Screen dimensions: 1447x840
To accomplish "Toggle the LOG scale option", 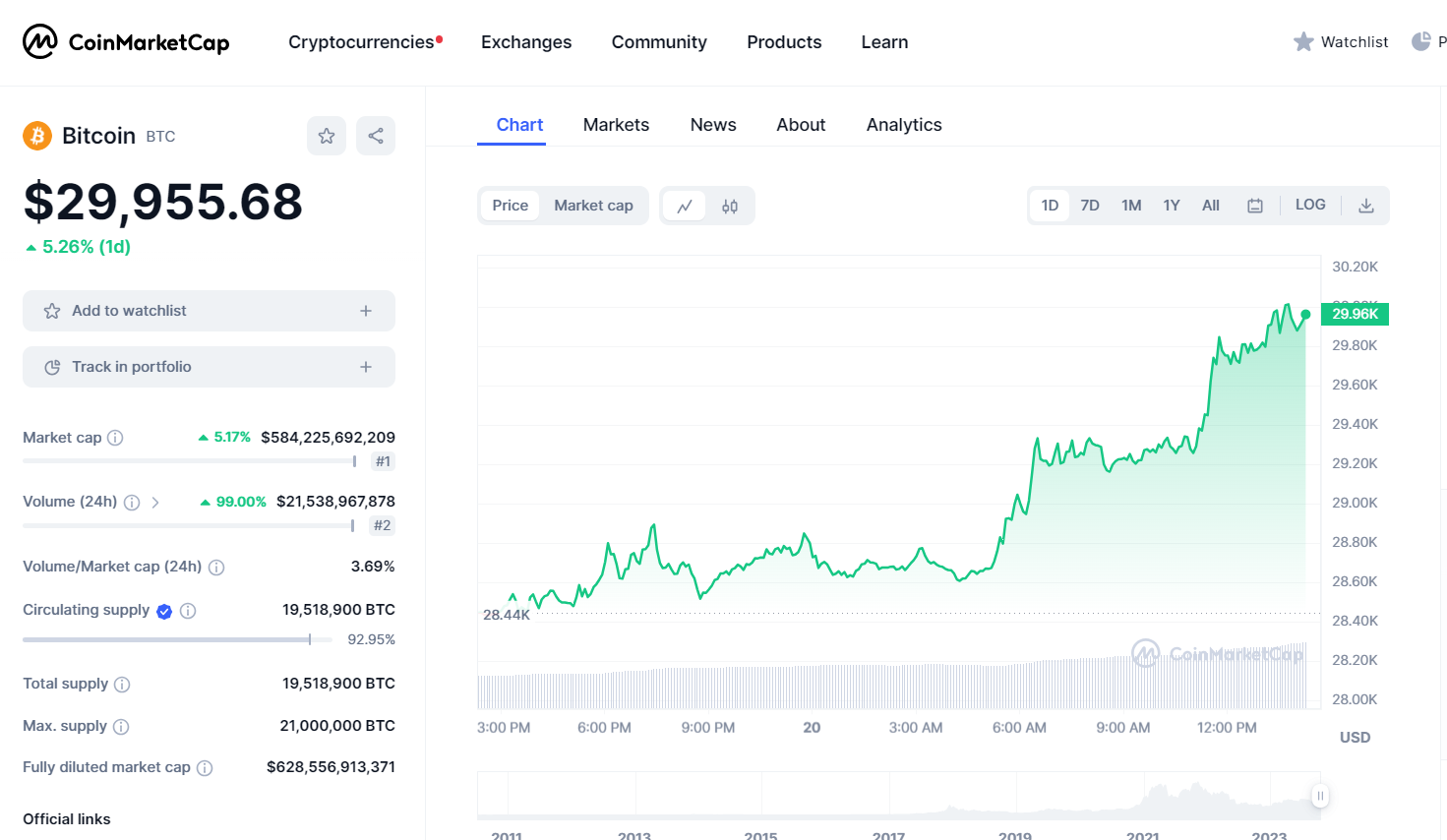I will [x=1310, y=205].
